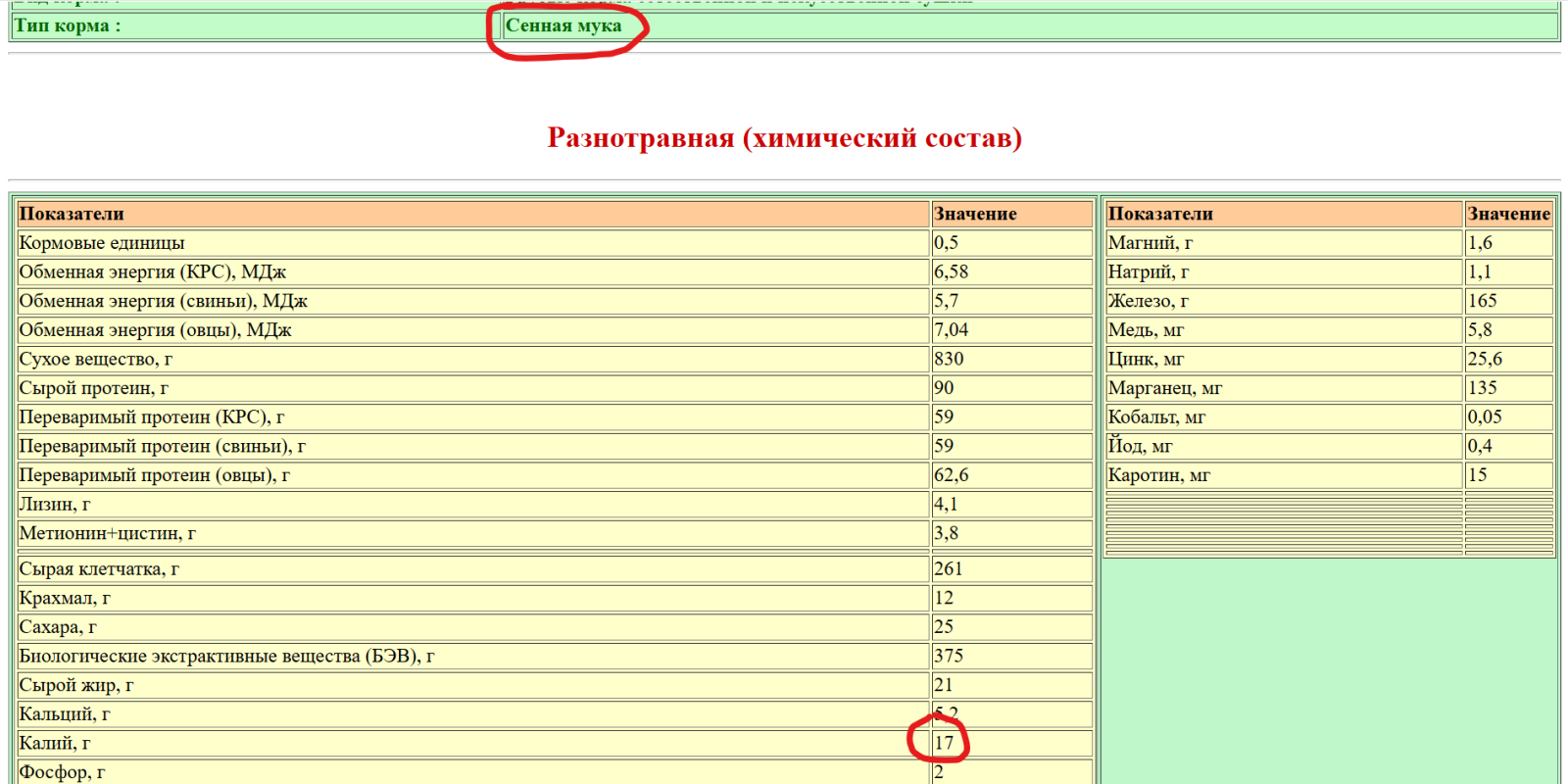Click the circled "Сенная мука" feed type cell
The width and height of the screenshot is (1568, 784).
coord(564,26)
